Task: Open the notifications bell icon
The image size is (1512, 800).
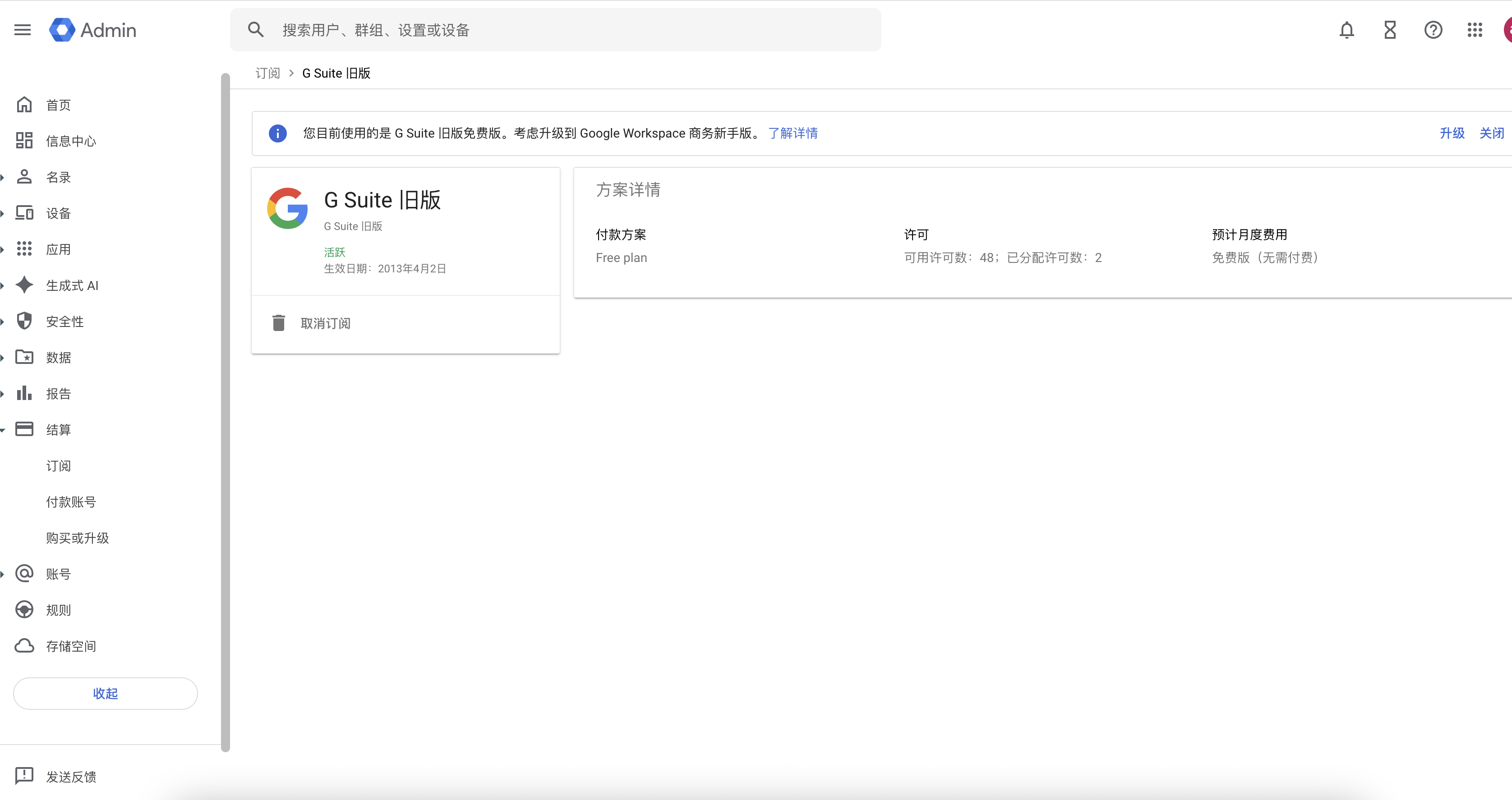Action: pyautogui.click(x=1346, y=30)
